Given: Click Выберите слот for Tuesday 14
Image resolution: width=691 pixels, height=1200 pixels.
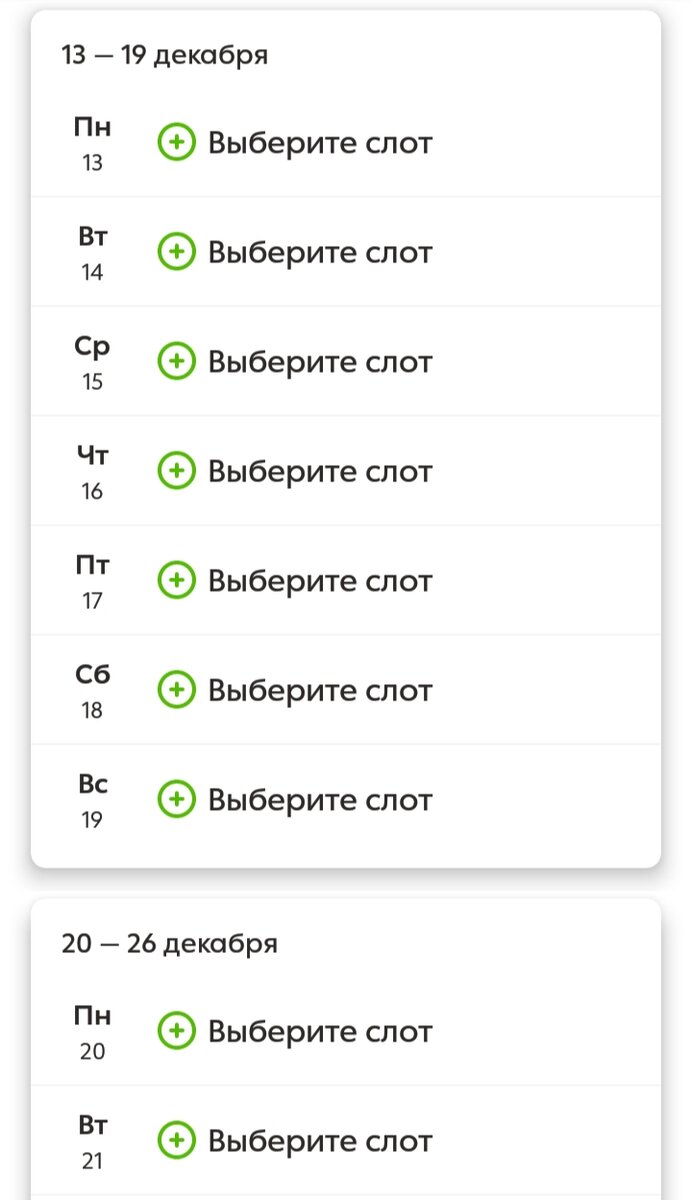Looking at the screenshot, I should [x=320, y=252].
